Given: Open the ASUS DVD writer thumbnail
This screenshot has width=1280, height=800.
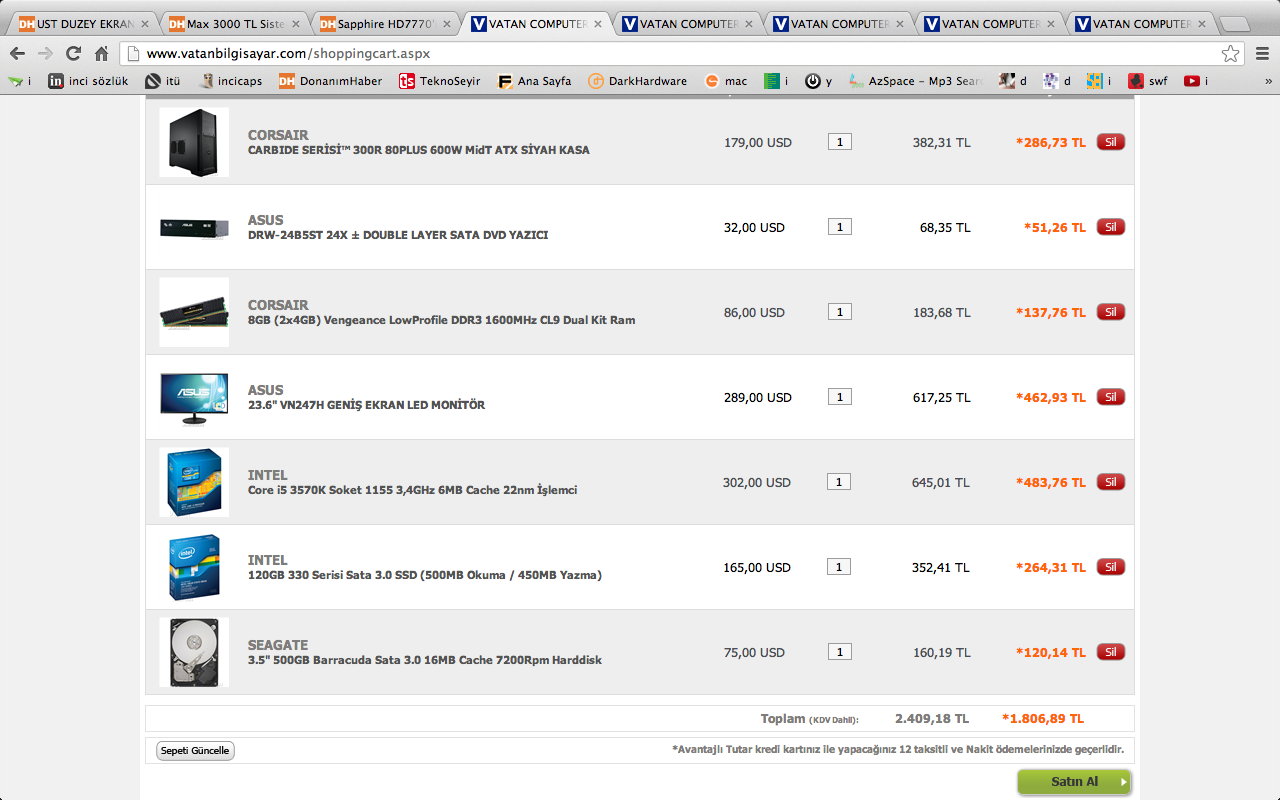Looking at the screenshot, I should pyautogui.click(x=194, y=227).
